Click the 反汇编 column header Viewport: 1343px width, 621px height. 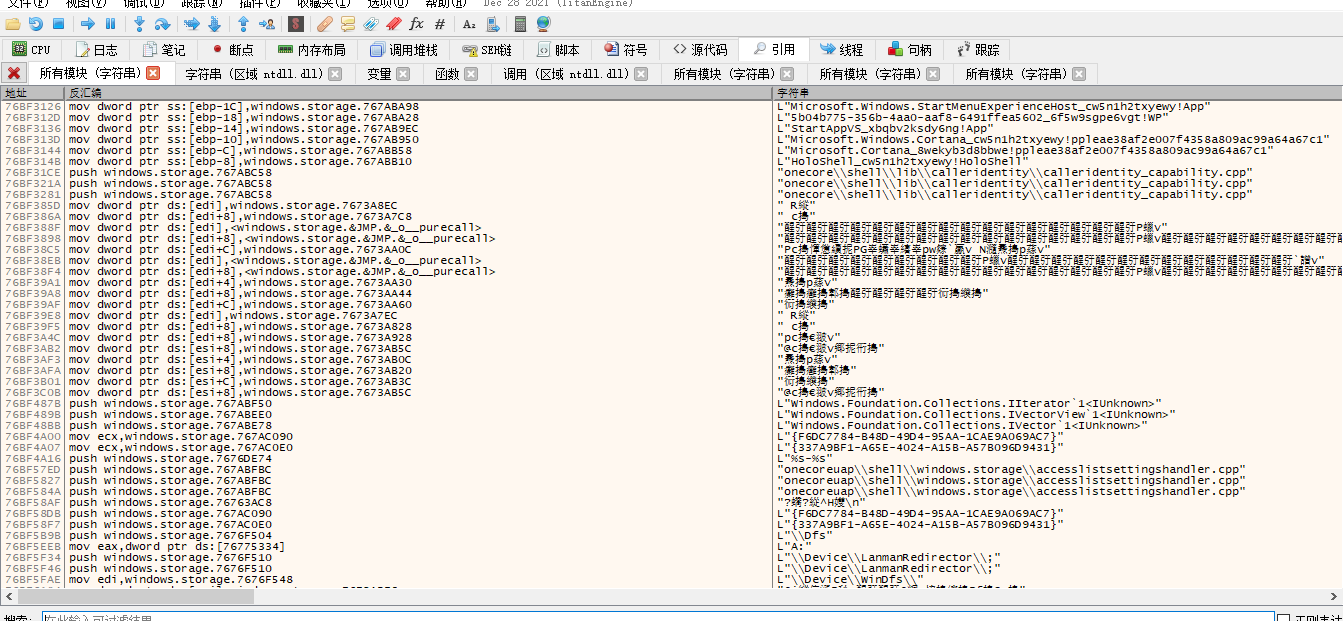point(418,93)
